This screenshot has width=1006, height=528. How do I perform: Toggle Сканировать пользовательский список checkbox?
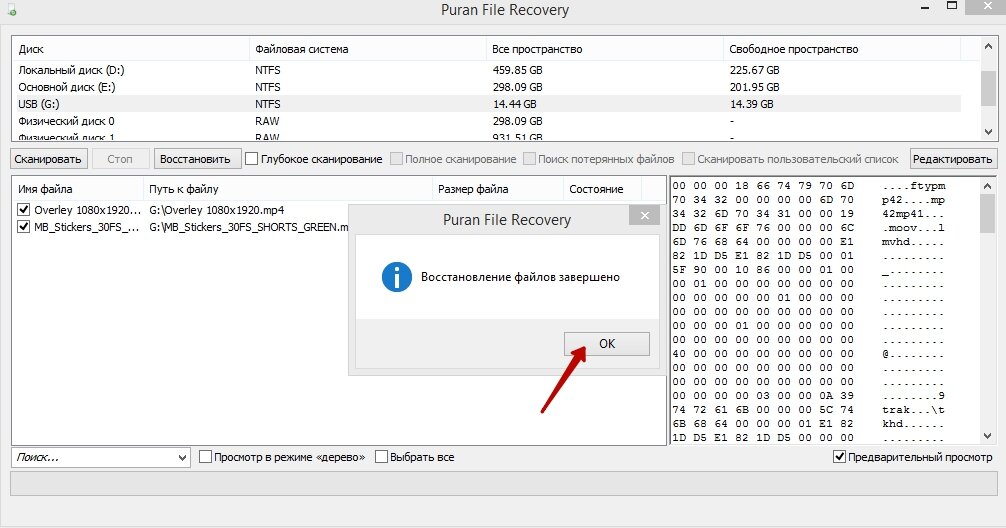point(688,158)
